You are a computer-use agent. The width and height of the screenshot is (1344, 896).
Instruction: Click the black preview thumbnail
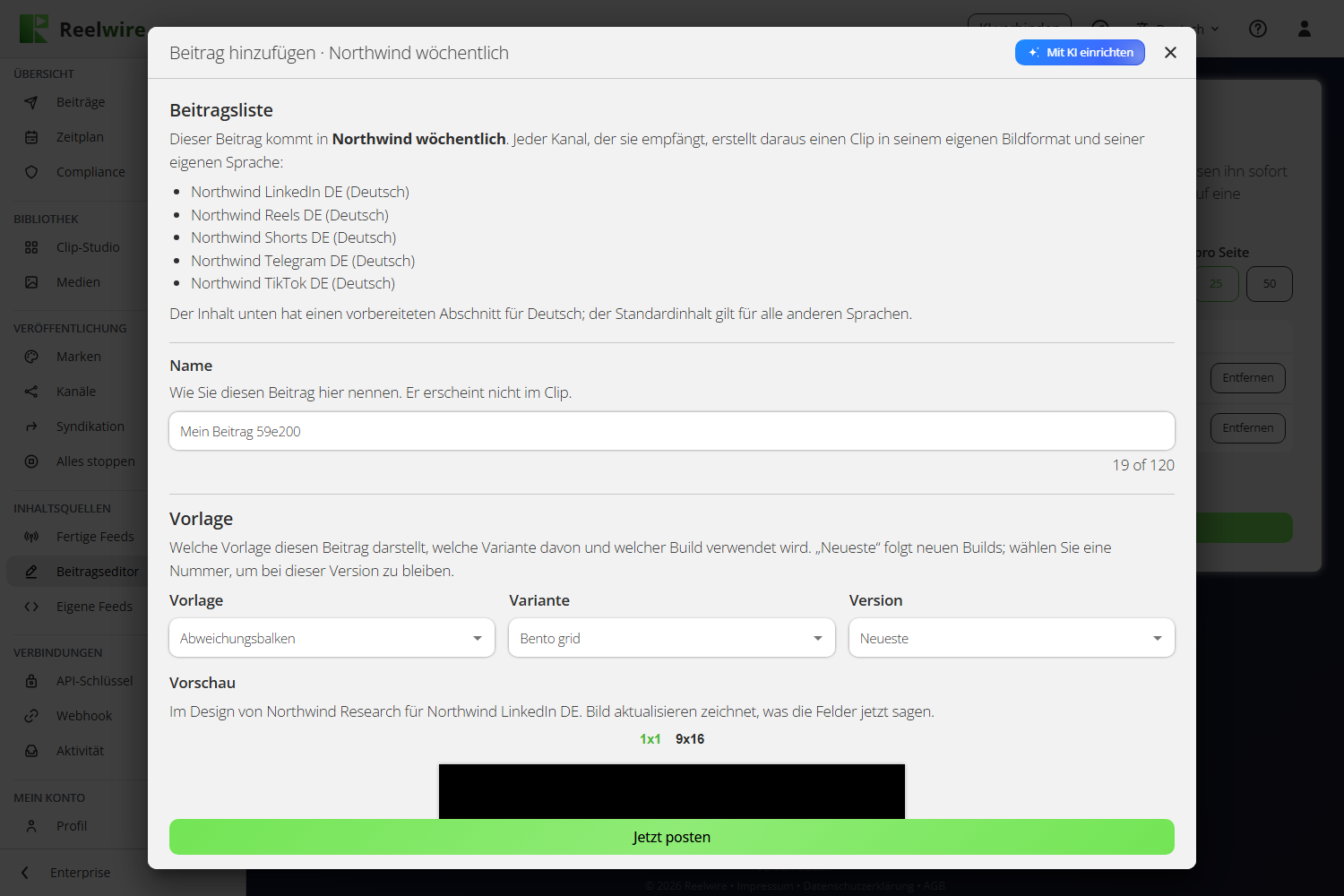pyautogui.click(x=672, y=791)
